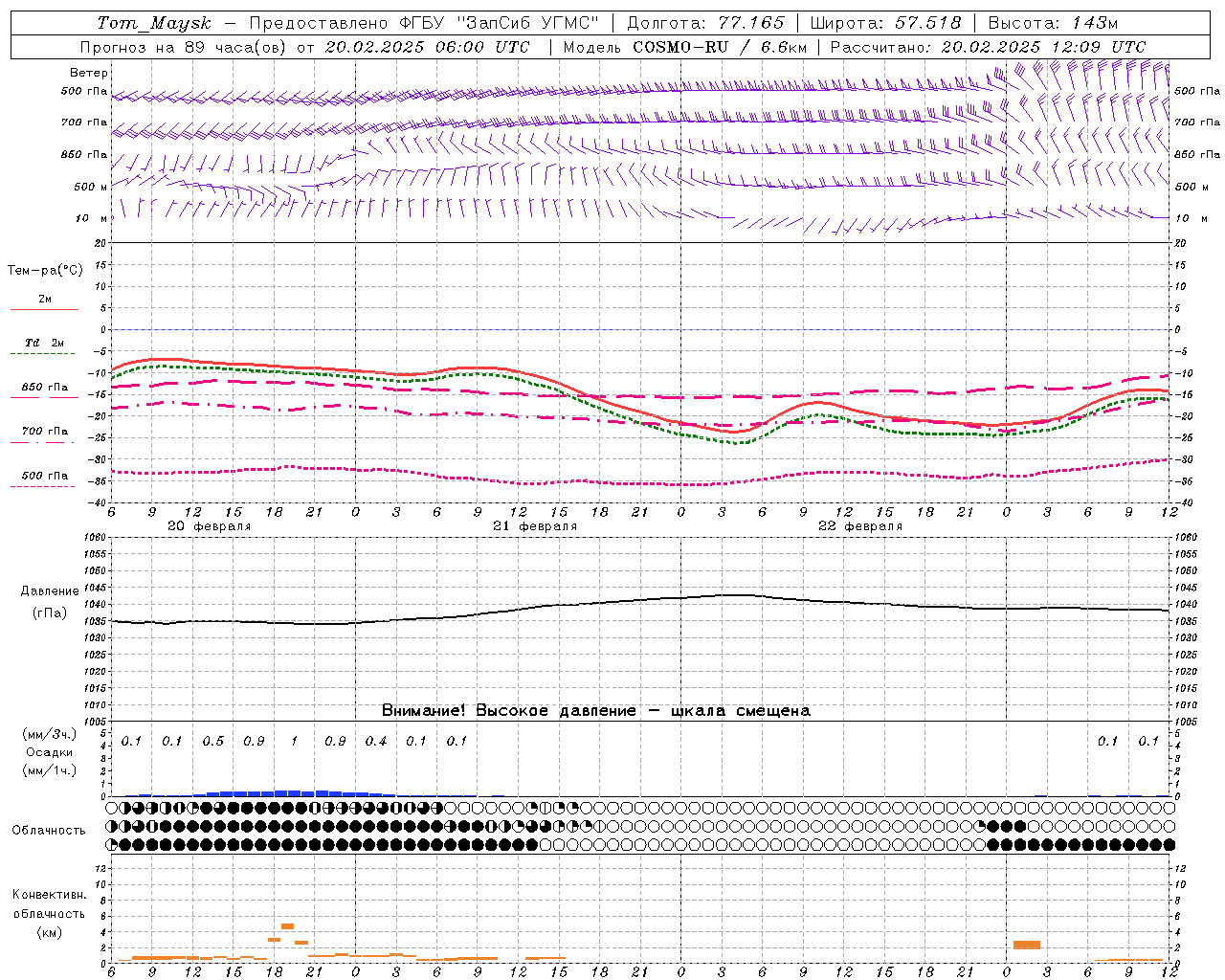Select the 500 м wind level label on the left
The height and width of the screenshot is (980, 1225).
point(91,187)
